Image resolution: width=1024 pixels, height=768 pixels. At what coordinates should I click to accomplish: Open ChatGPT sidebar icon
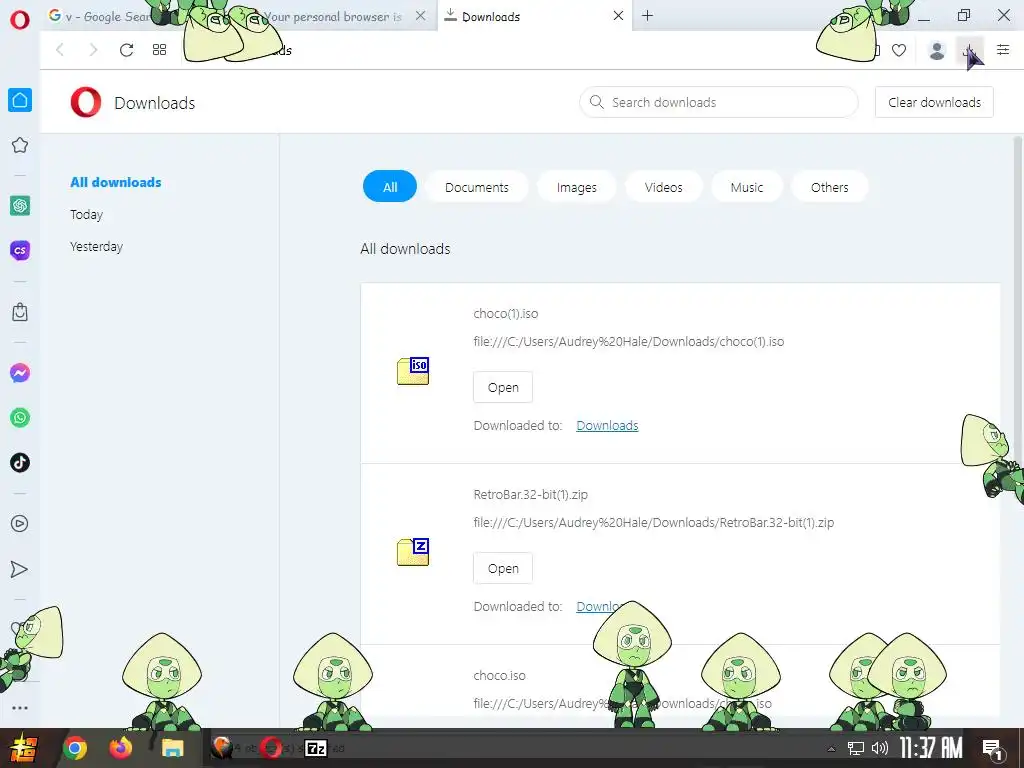pos(20,206)
